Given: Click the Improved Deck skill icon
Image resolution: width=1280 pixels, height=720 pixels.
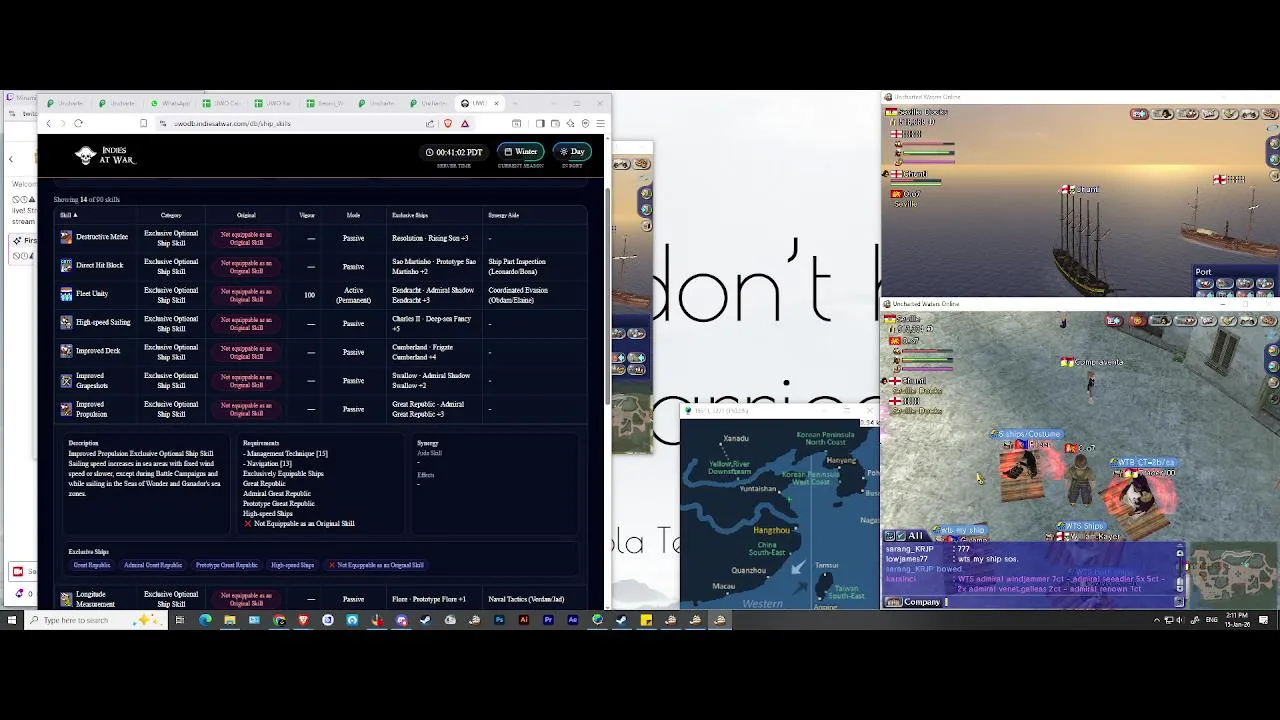Looking at the screenshot, I should (66, 351).
